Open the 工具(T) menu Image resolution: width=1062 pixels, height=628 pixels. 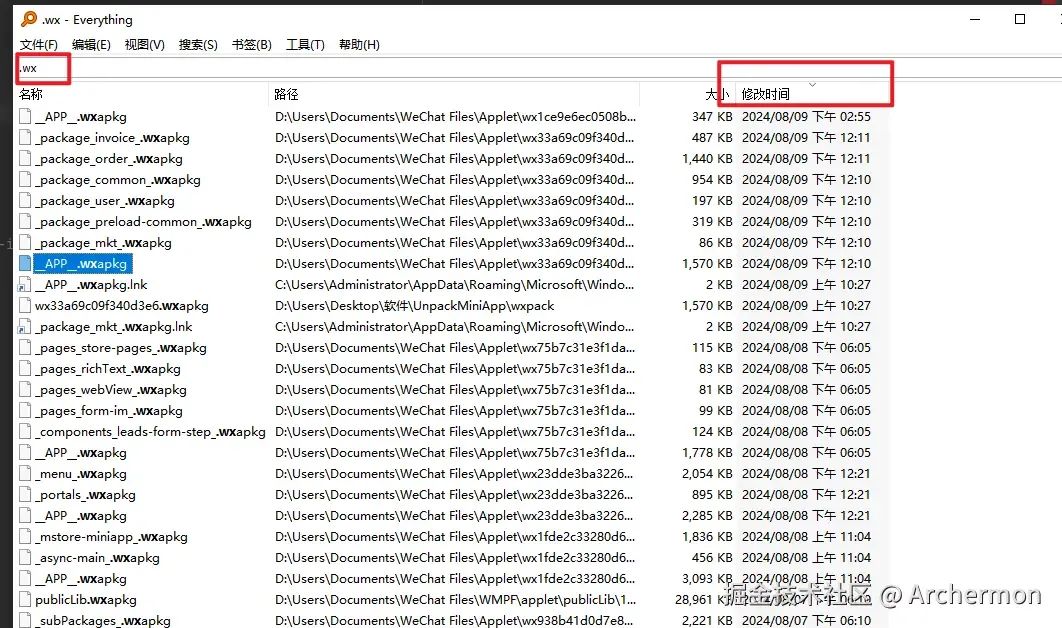pos(305,45)
